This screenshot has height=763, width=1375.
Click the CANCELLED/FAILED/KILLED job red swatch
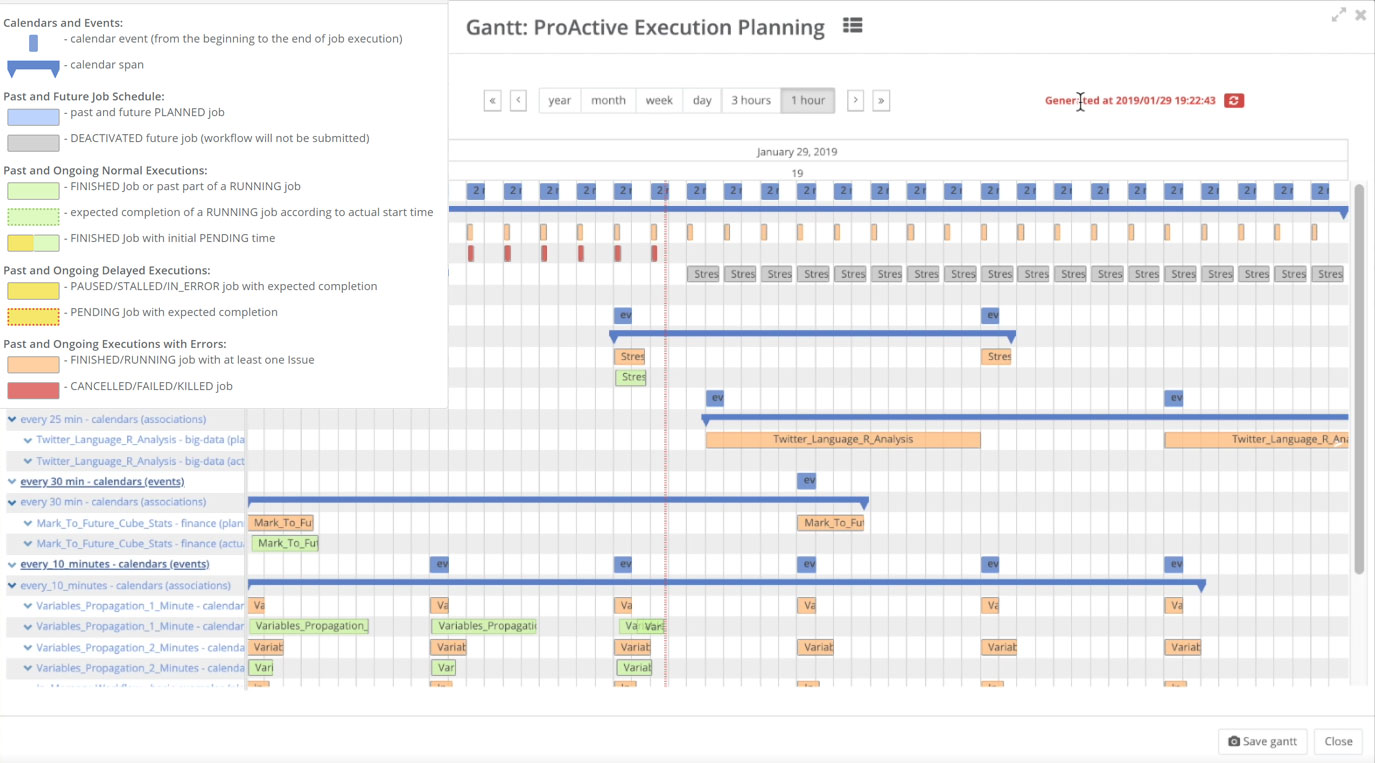click(x=33, y=390)
